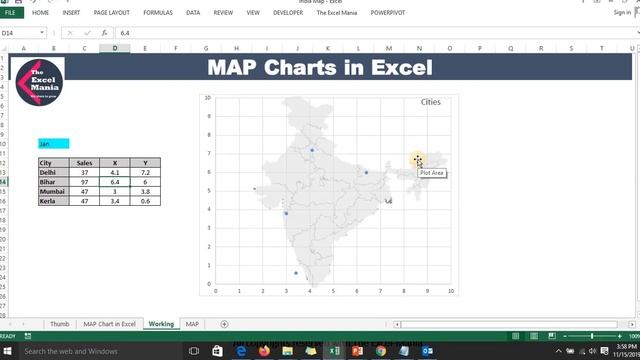Click inside the Name Box showing D14
640x360 pixels.
click(19, 33)
